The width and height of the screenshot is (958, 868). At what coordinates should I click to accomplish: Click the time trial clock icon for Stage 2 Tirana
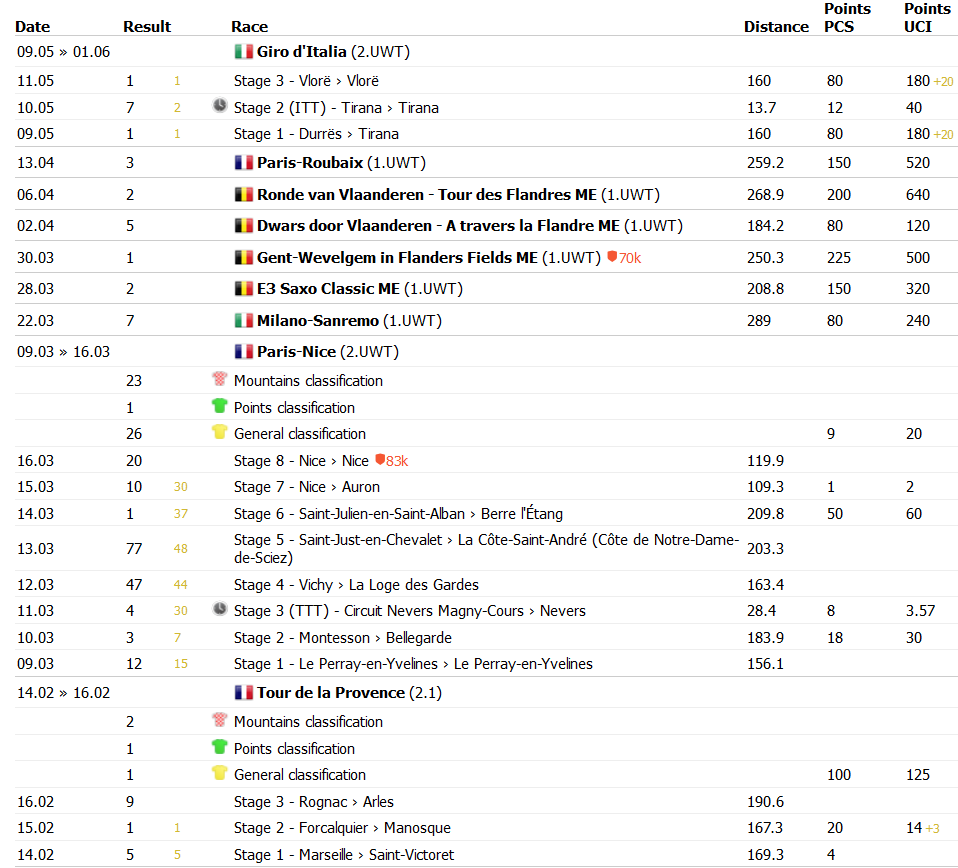point(219,106)
